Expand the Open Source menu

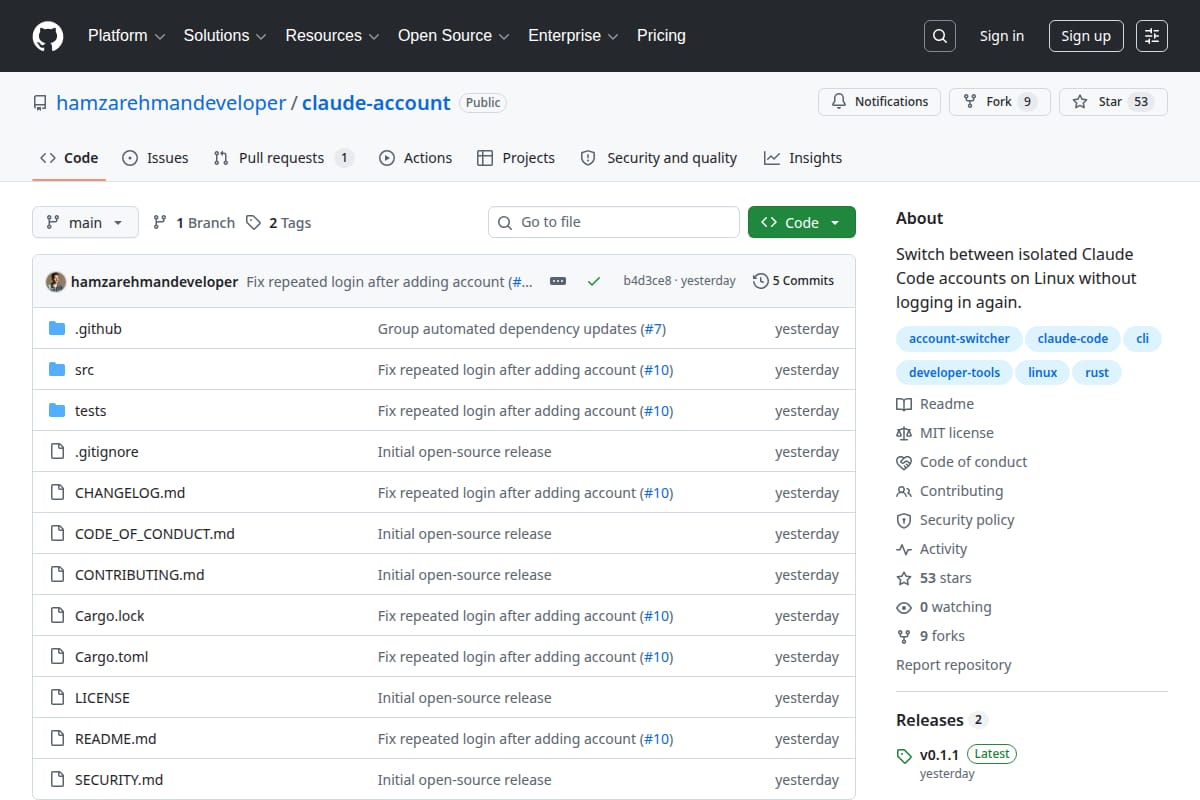point(454,35)
